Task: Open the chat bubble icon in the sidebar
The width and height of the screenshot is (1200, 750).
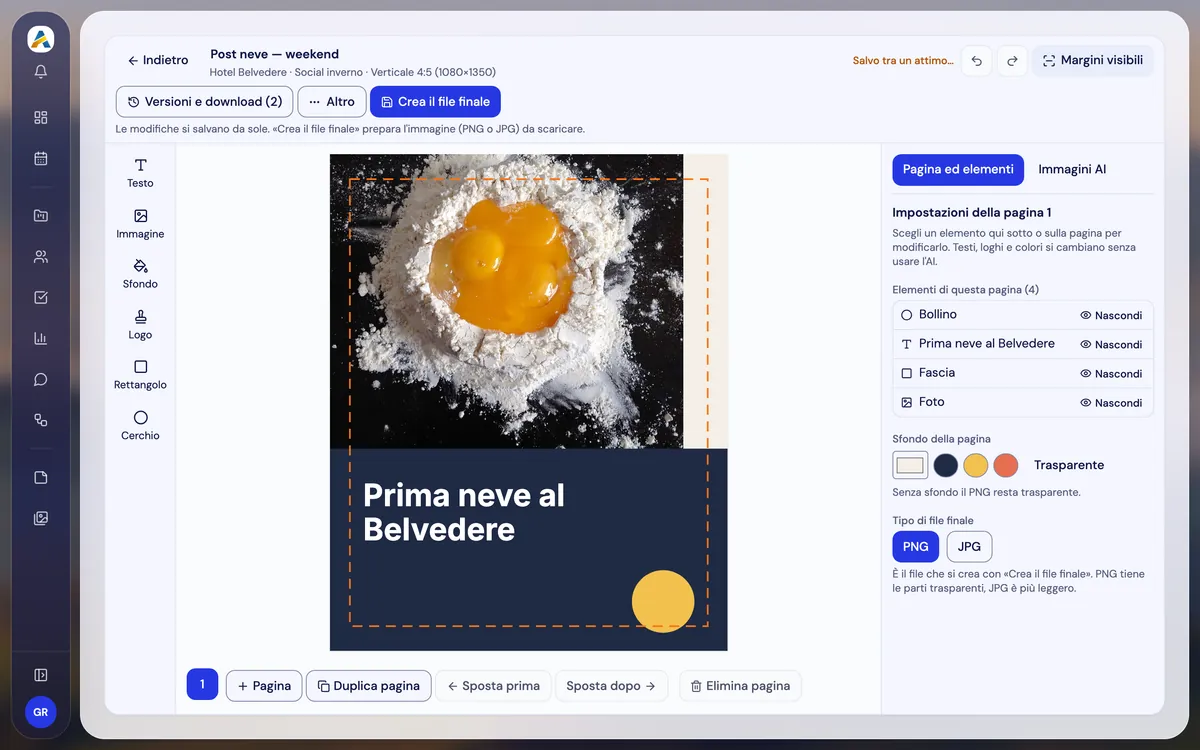Action: 41,379
